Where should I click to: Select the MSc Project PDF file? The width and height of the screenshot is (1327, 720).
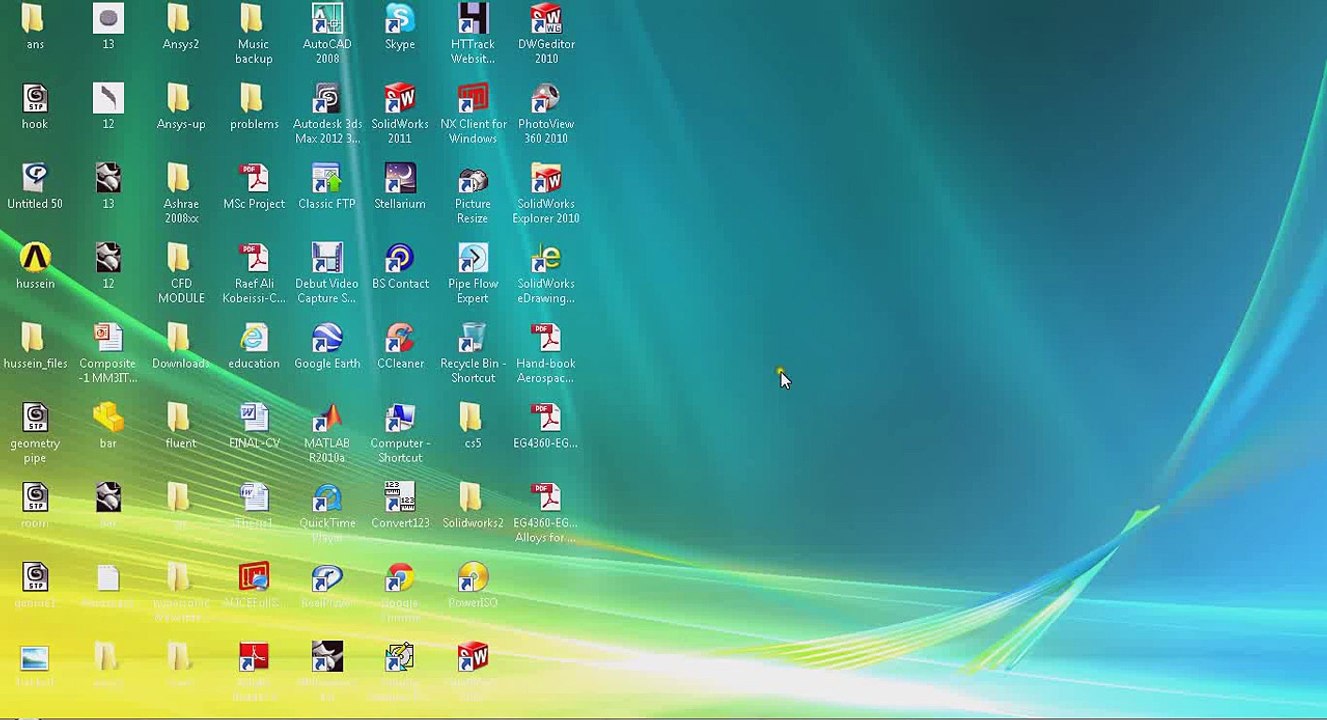[254, 179]
